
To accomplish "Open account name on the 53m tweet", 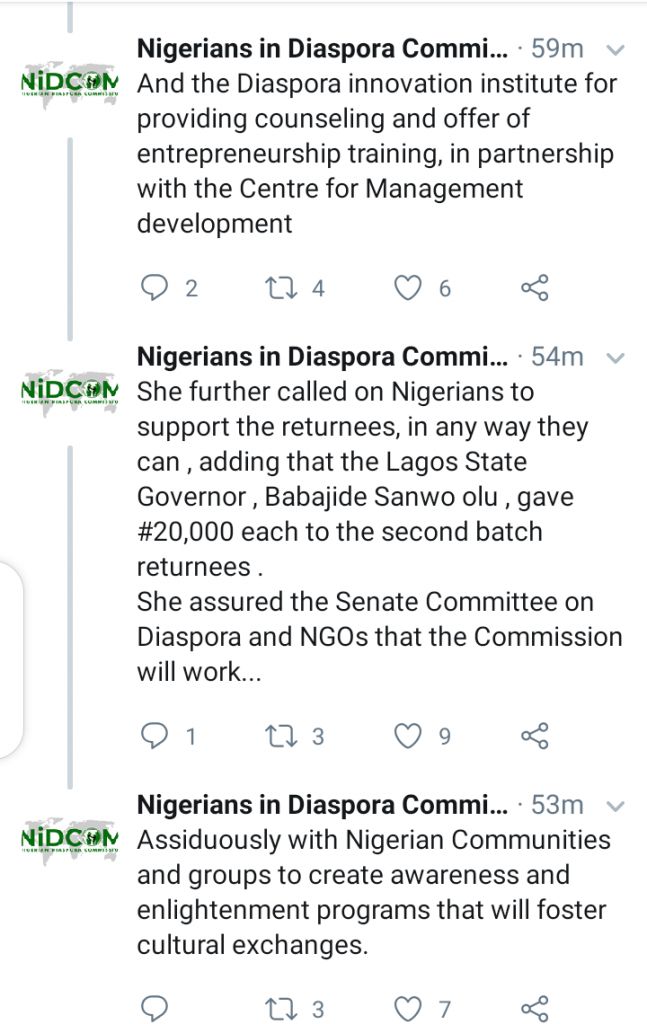I will point(322,804).
